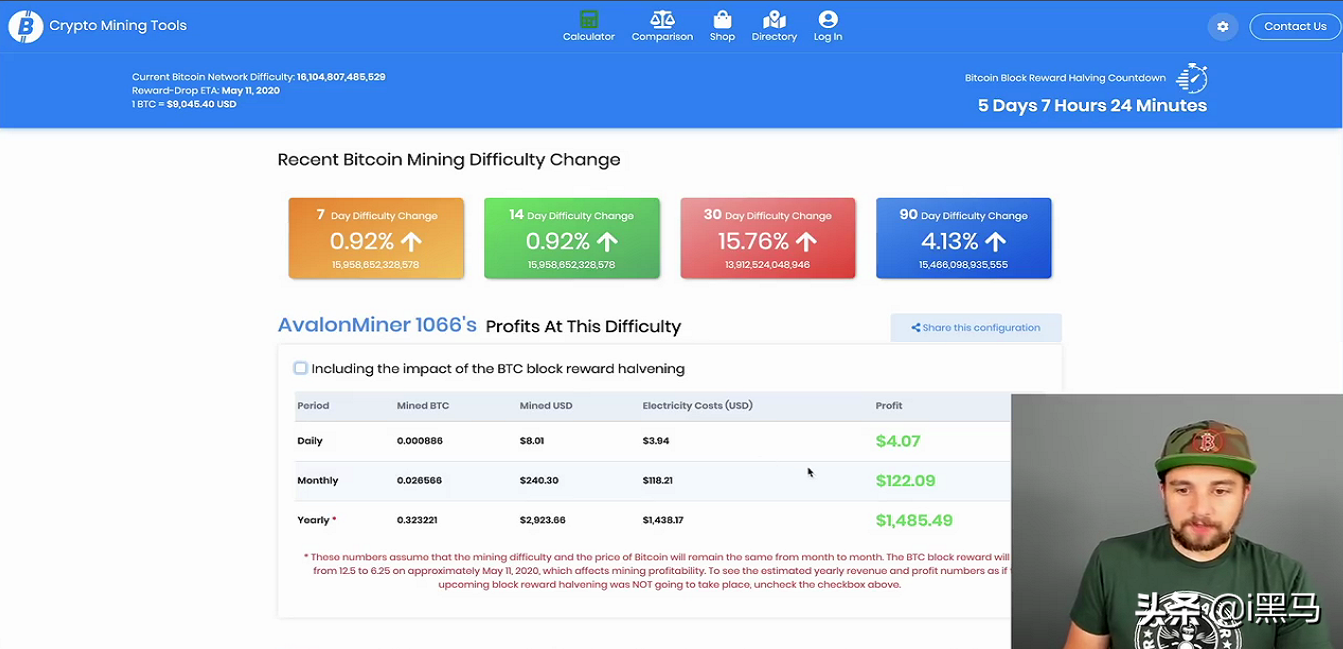Image resolution: width=1343 pixels, height=649 pixels.
Task: Select the 90 Day Difficulty Change card
Action: pos(964,238)
